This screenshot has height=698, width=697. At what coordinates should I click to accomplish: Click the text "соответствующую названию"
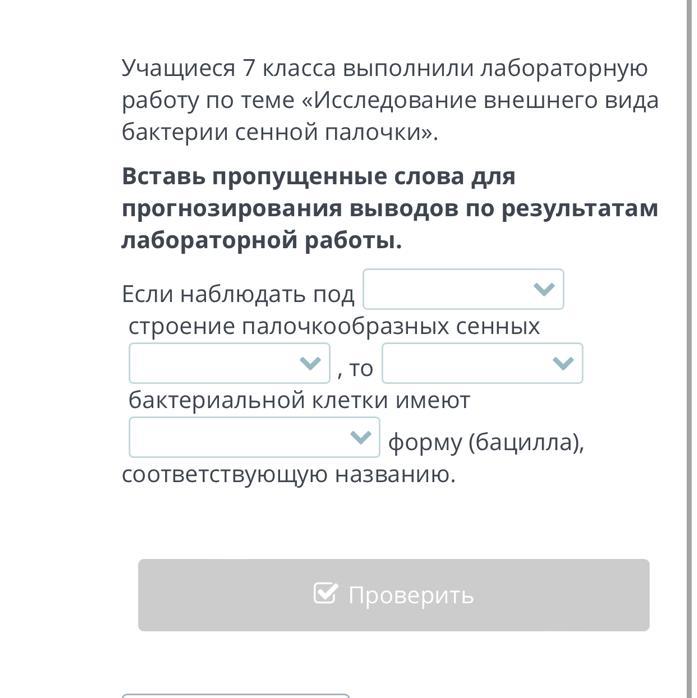[288, 474]
